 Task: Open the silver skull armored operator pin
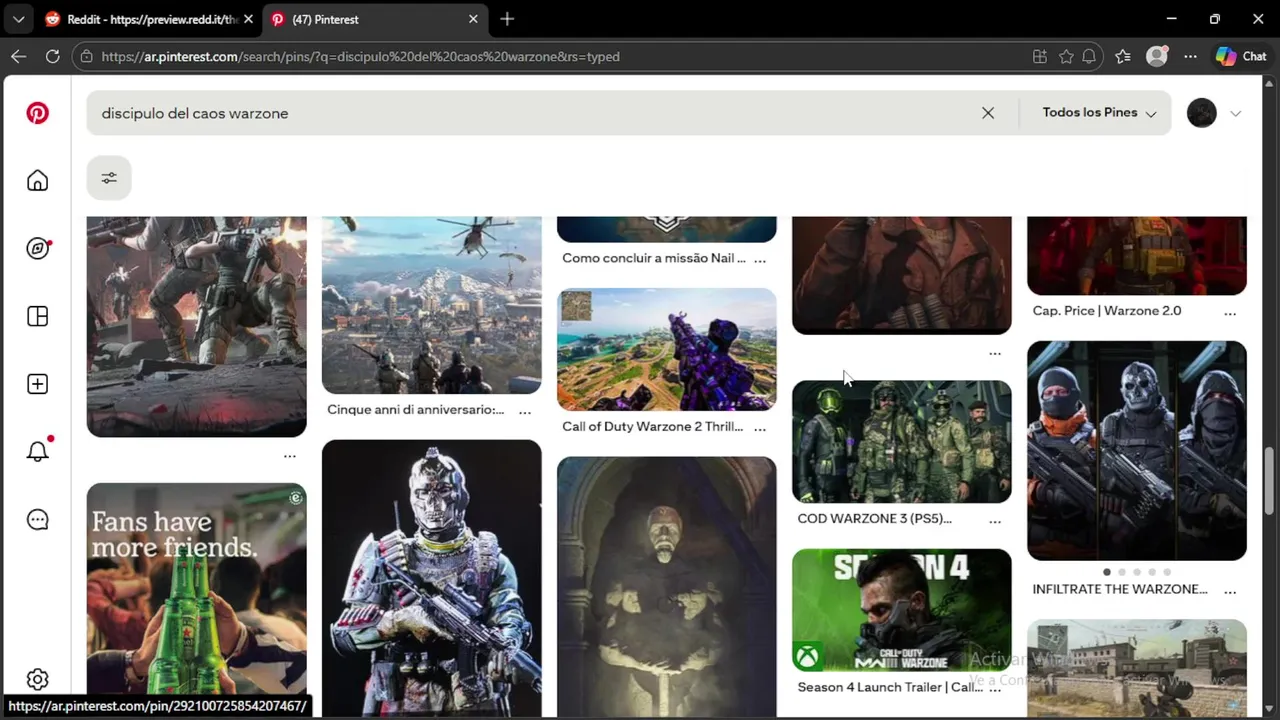[432, 578]
